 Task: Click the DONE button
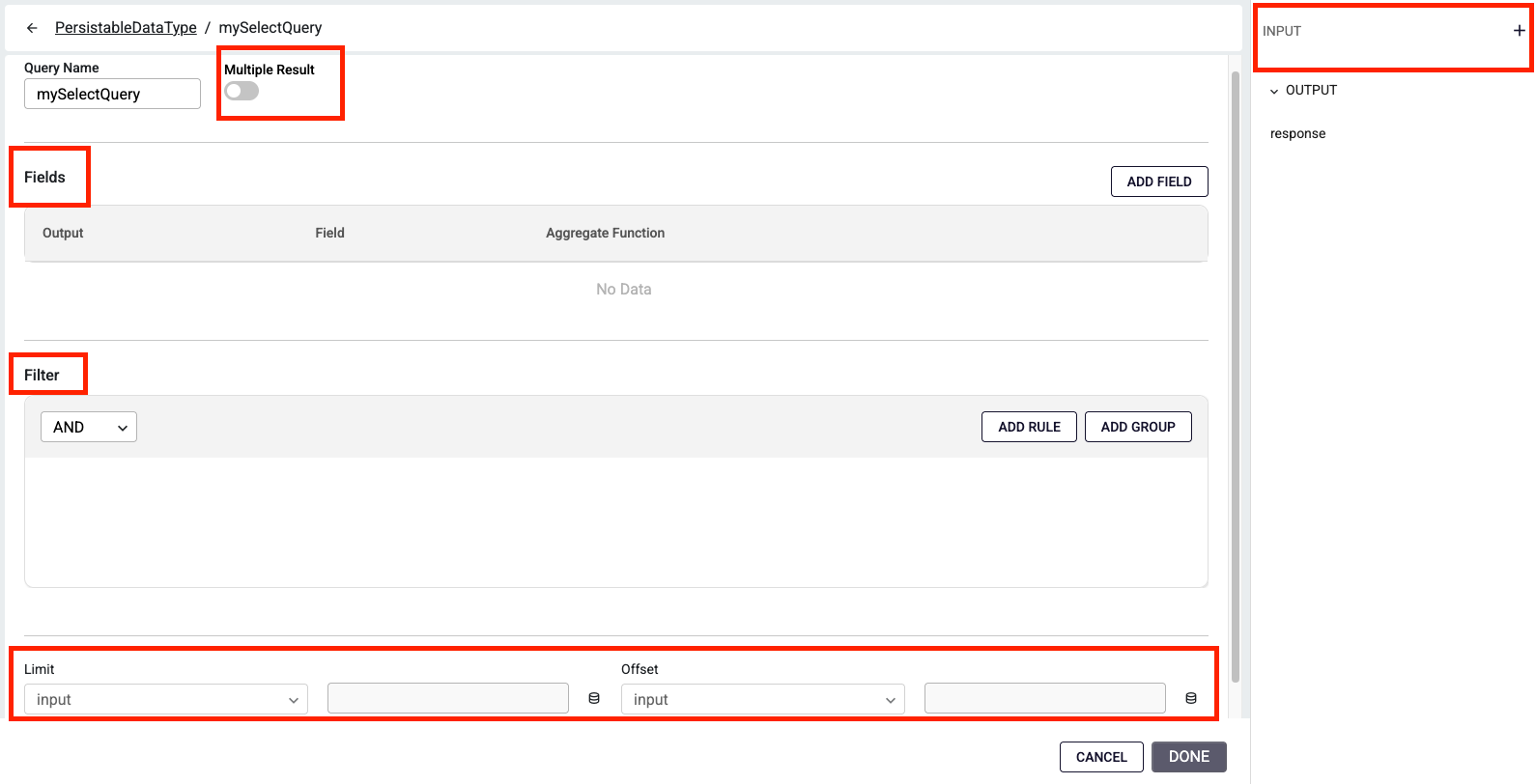tap(1188, 757)
